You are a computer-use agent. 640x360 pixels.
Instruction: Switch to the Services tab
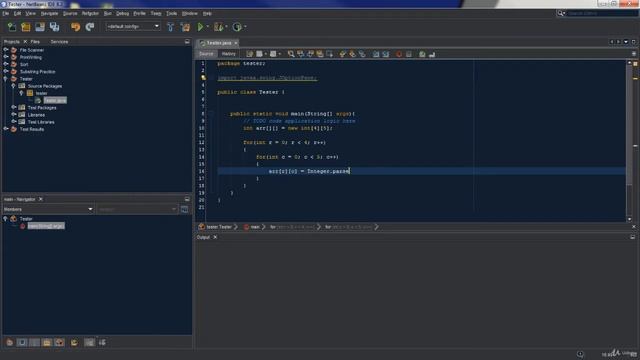[x=59, y=42]
